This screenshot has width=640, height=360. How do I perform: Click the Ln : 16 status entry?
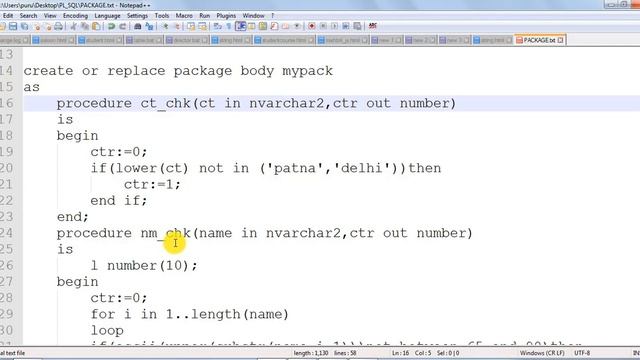pyautogui.click(x=401, y=353)
